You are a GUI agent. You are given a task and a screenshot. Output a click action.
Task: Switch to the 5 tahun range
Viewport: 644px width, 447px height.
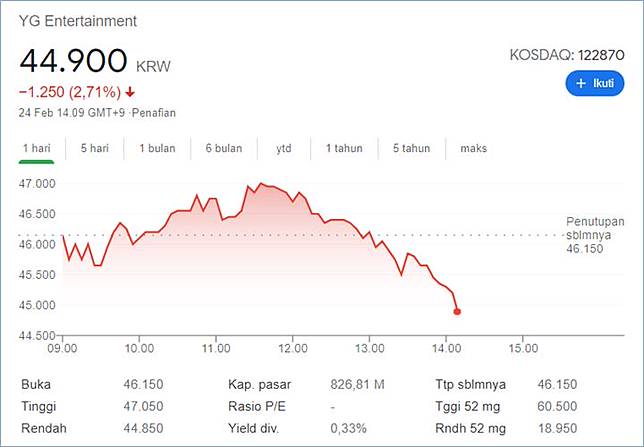click(x=411, y=148)
